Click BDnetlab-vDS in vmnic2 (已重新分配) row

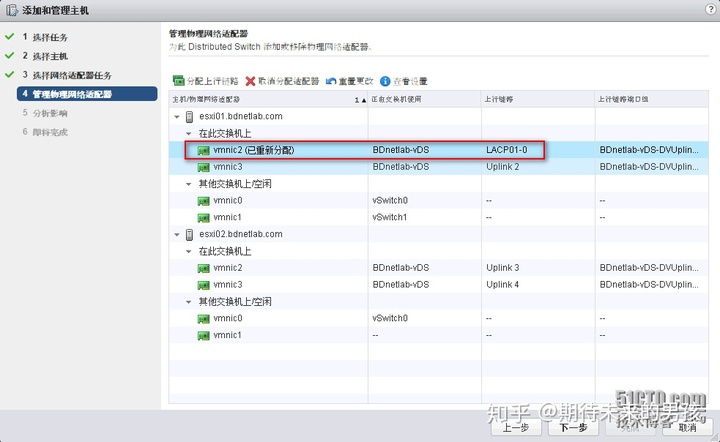pos(401,150)
